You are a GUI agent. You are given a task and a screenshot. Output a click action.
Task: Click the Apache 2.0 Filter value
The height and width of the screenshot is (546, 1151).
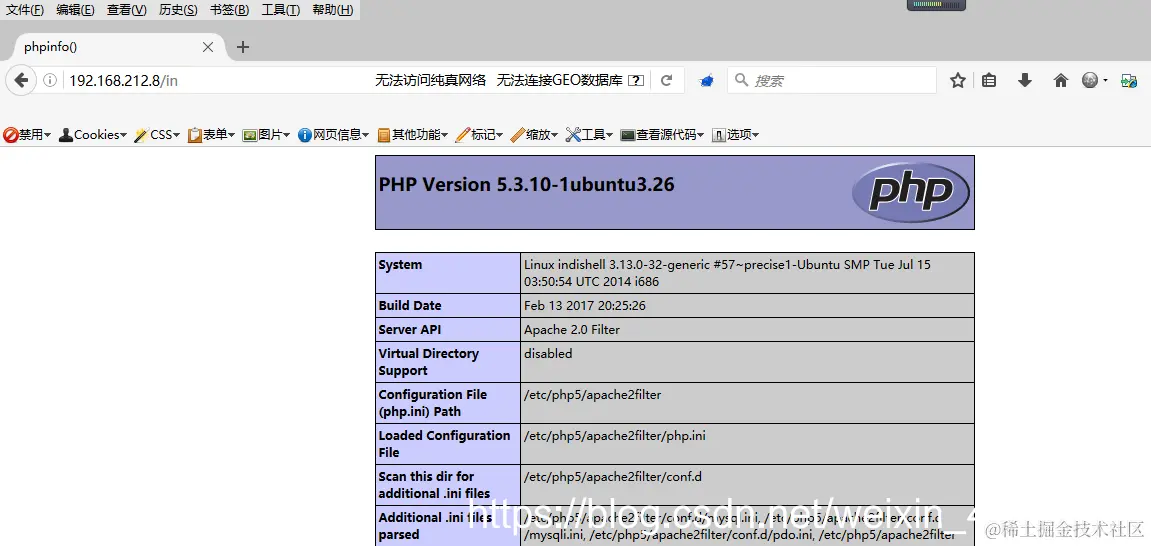[572, 330]
